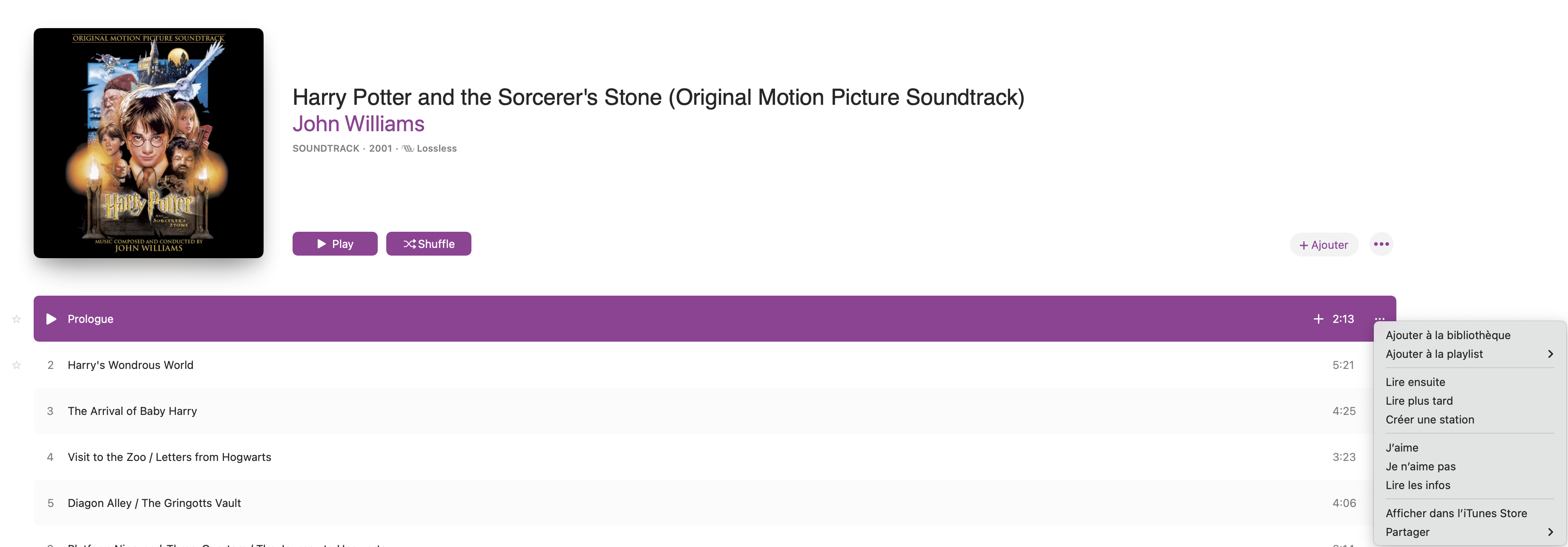Click the Ajouter button to add album

(x=1323, y=245)
